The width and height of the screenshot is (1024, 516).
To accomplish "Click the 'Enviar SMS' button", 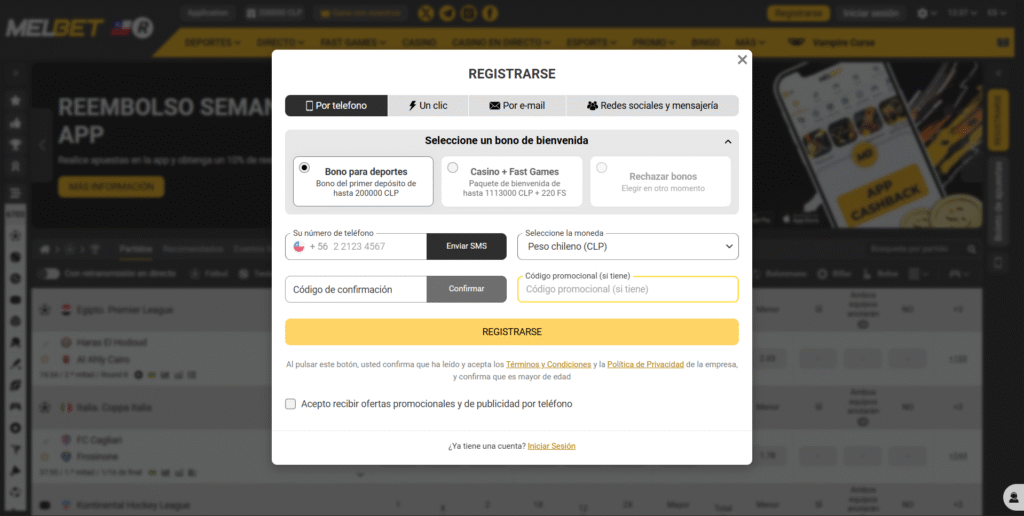I will click(466, 246).
